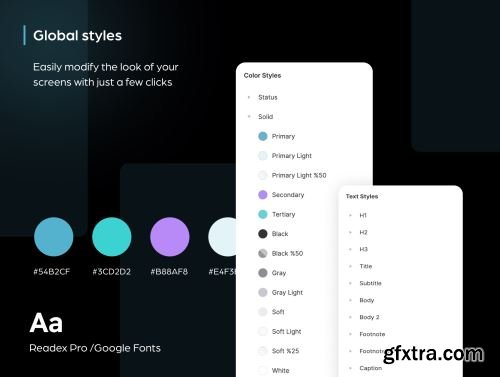Click the "Soft Light" style name

(x=286, y=331)
